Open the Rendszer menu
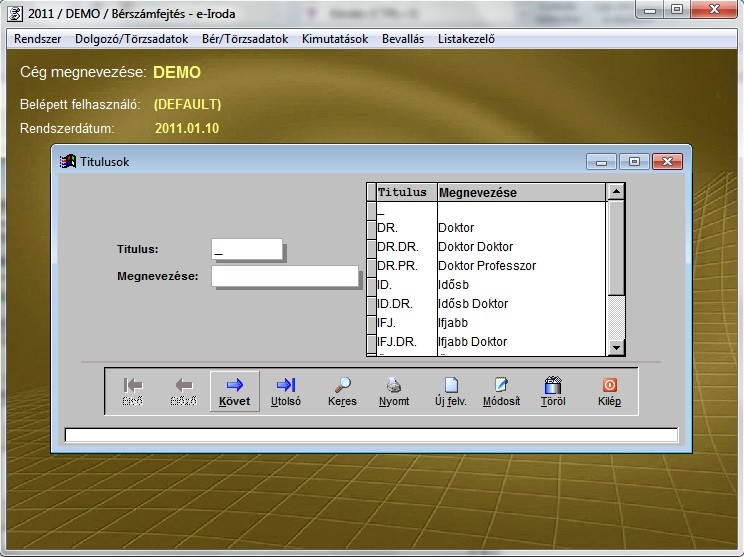744x557 pixels. coord(38,39)
